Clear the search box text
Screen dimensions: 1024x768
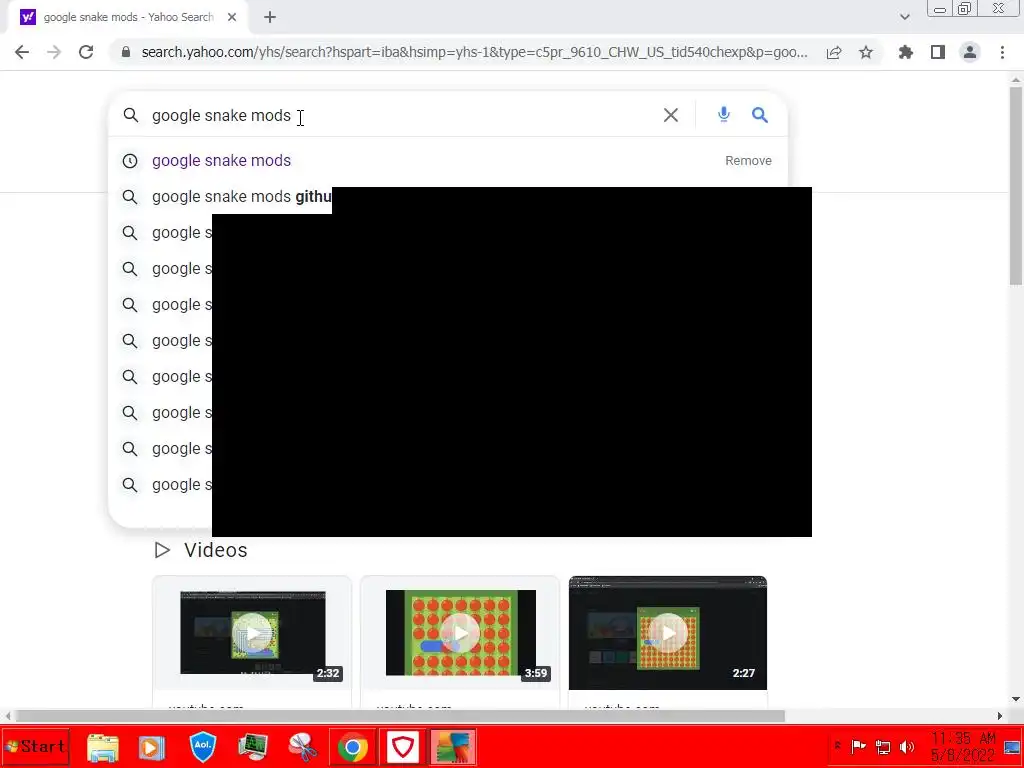[x=671, y=116]
